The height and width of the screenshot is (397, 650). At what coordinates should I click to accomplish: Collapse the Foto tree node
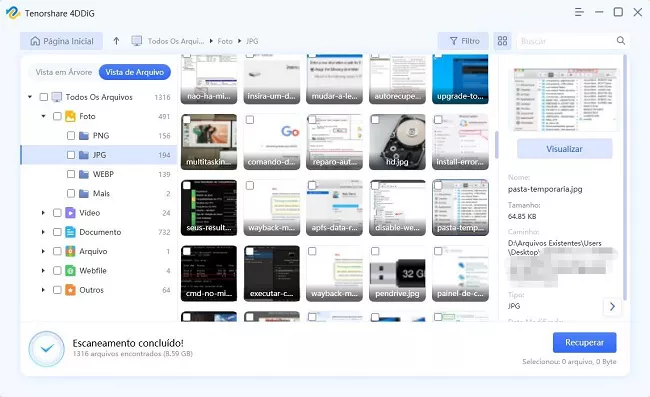click(x=43, y=116)
